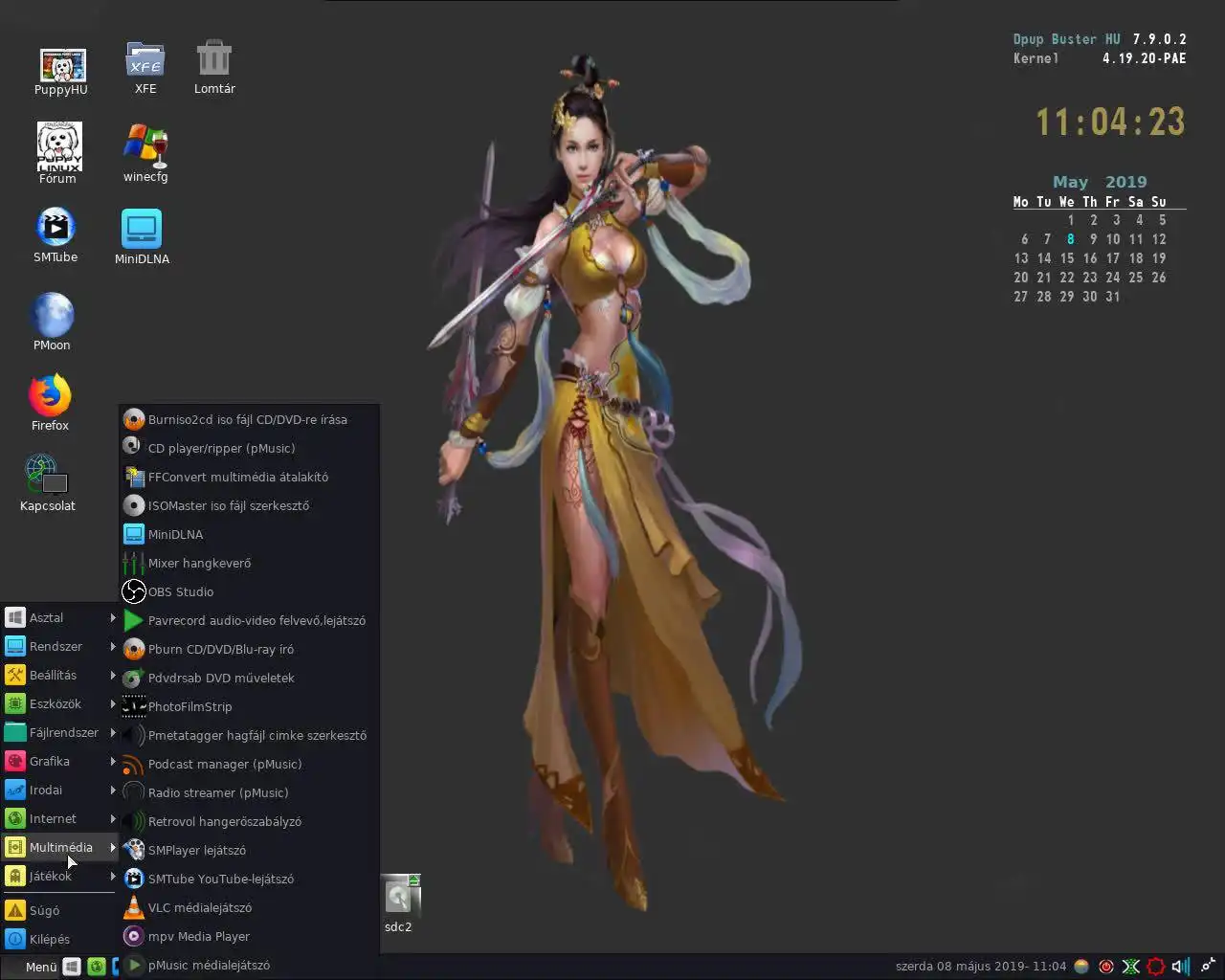Image resolution: width=1225 pixels, height=980 pixels.
Task: Open Podcast manager (pMusic)
Action: pyautogui.click(x=249, y=764)
